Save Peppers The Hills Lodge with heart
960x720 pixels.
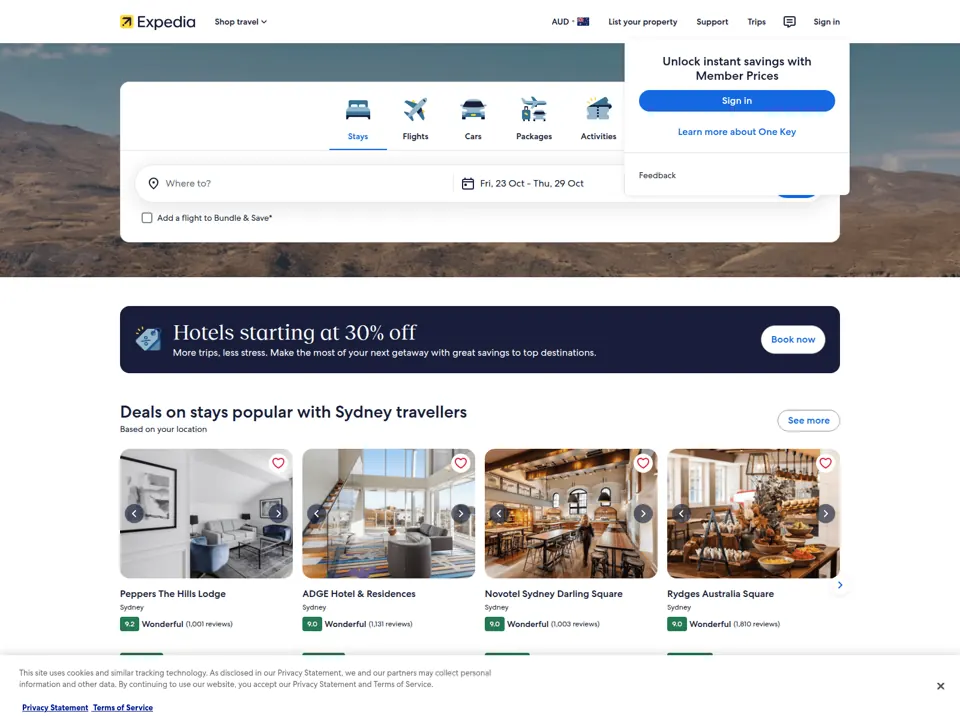click(x=278, y=463)
